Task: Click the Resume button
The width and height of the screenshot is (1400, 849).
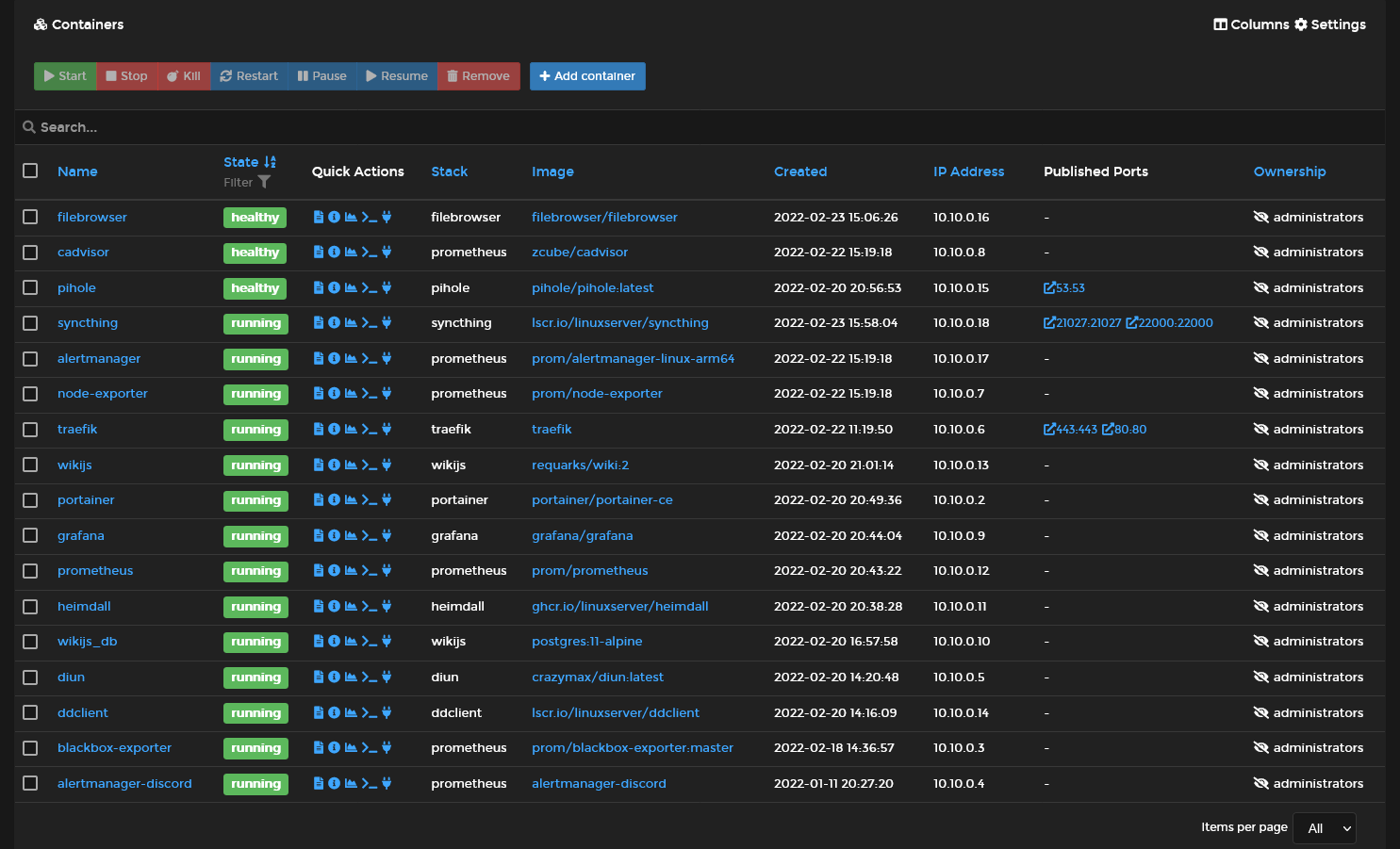Action: 397,76
